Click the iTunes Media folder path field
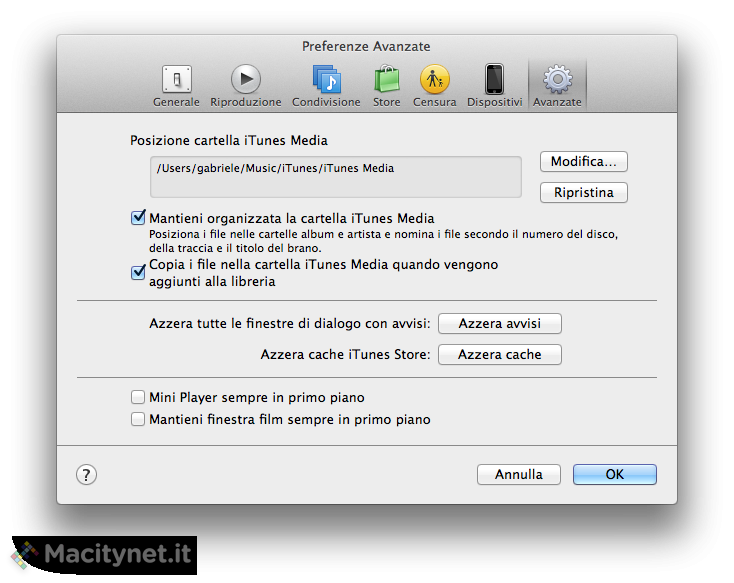The image size is (734, 583). [336, 177]
